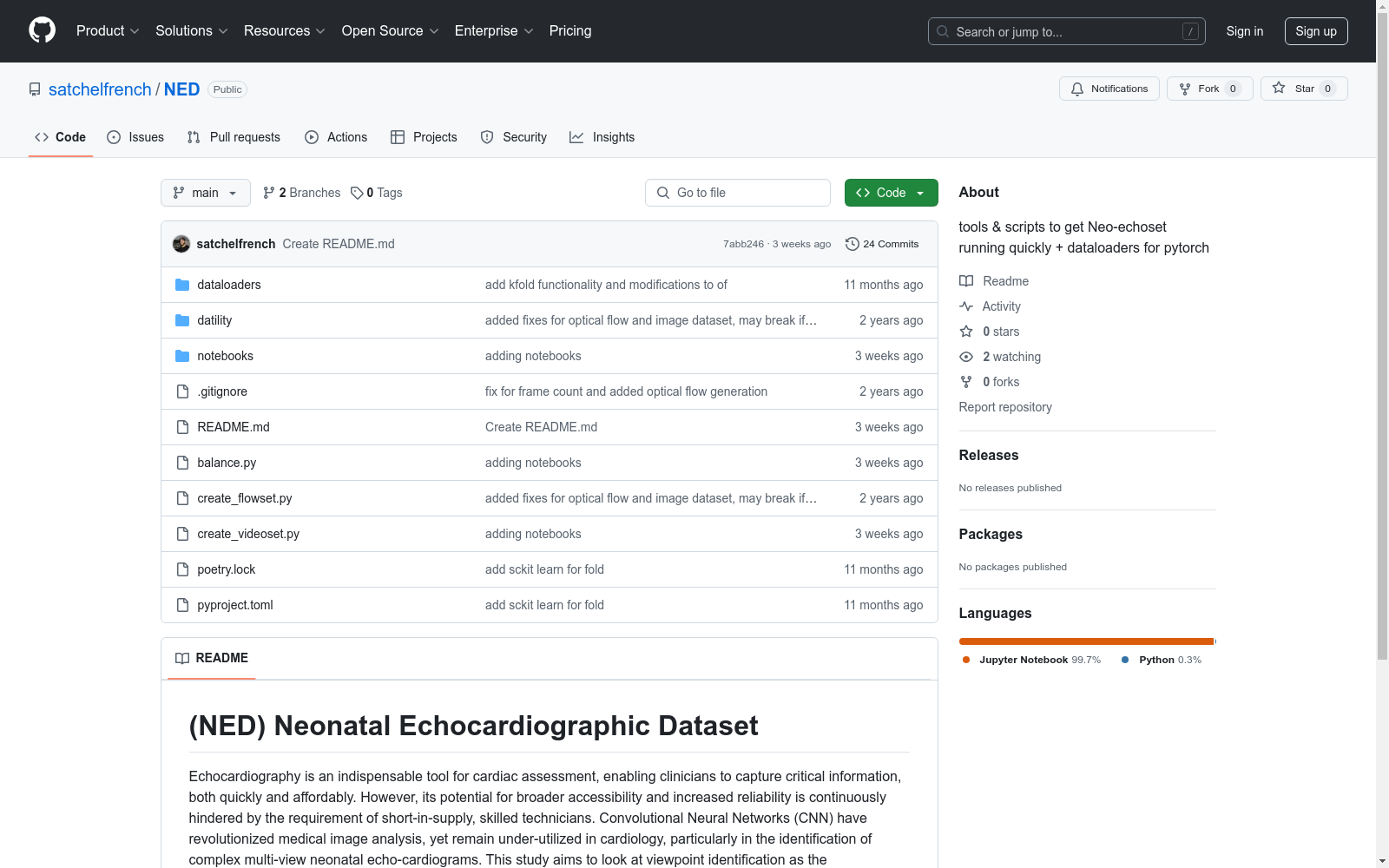Open the main branch selector dropdown

click(x=206, y=193)
